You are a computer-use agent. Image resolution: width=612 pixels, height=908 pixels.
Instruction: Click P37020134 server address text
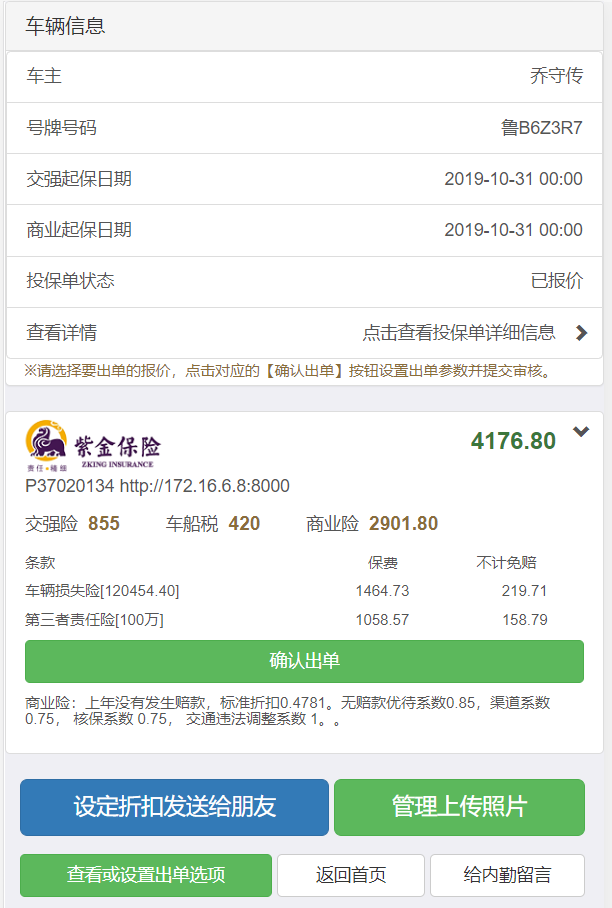point(157,486)
